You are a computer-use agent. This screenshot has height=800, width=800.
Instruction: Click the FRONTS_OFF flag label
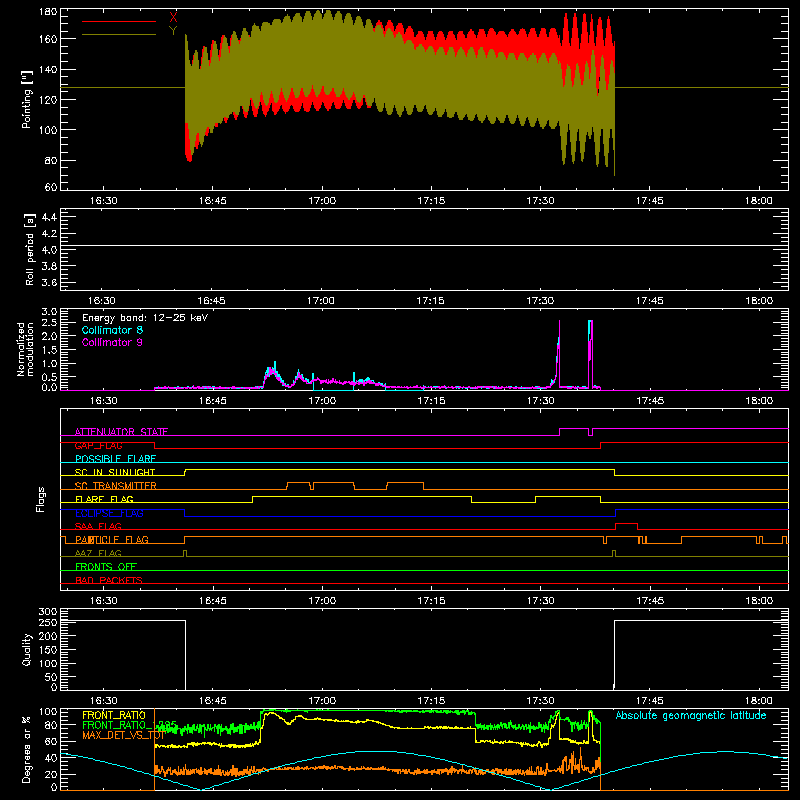tap(106, 566)
